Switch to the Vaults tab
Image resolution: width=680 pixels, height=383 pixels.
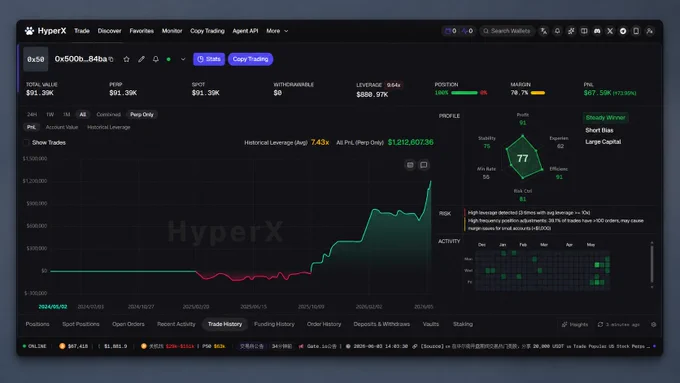[431, 324]
